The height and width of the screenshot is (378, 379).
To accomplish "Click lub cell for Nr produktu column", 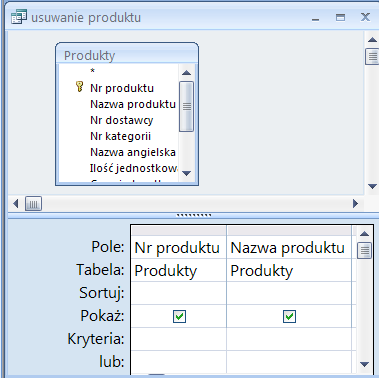I will click(x=179, y=362).
